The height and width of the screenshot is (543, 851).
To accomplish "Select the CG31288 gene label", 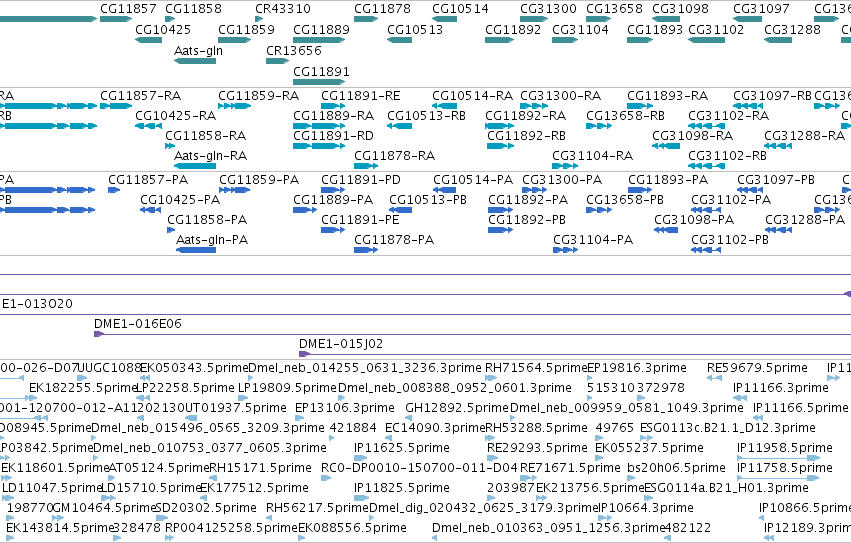I will point(792,29).
